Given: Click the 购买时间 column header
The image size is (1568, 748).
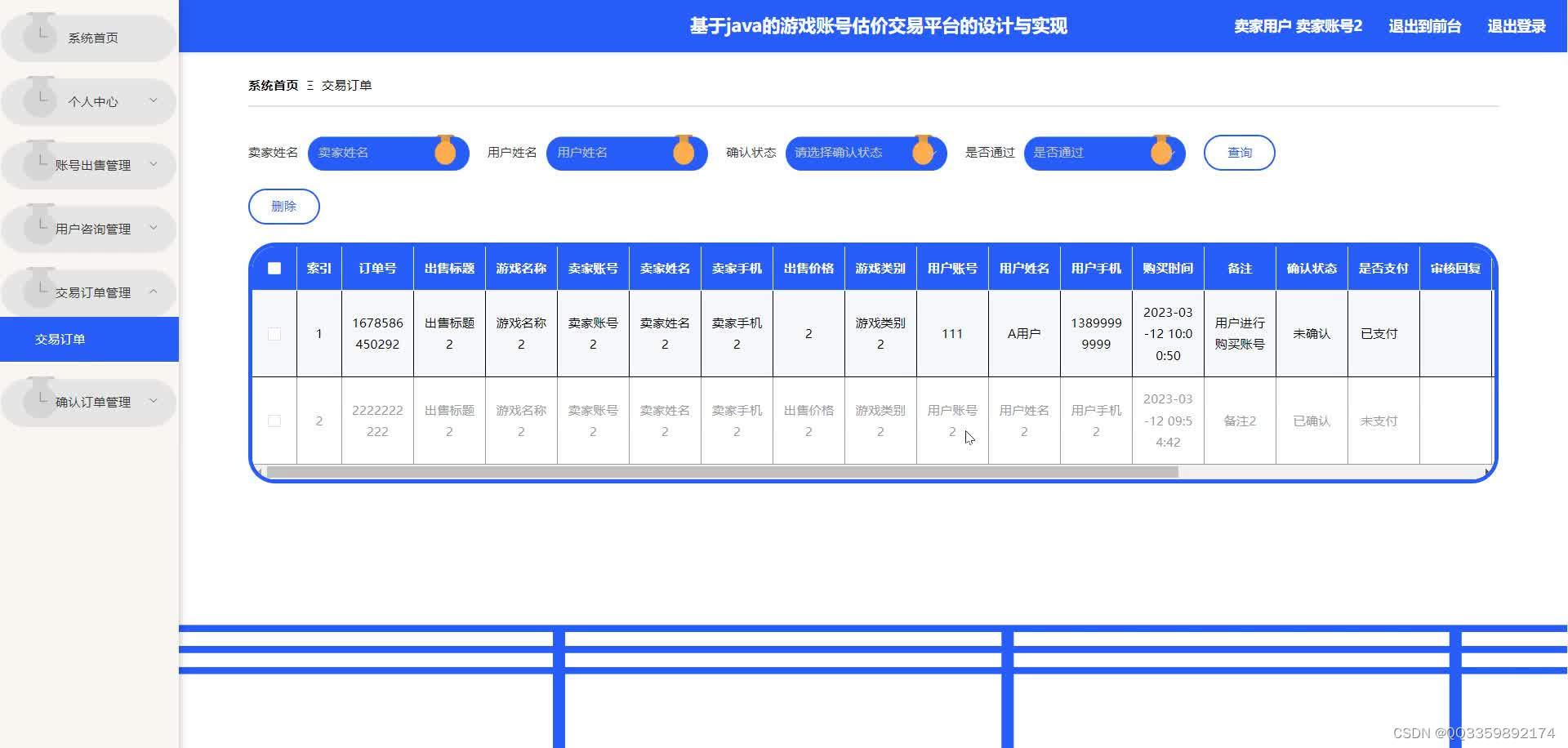Looking at the screenshot, I should (x=1168, y=268).
